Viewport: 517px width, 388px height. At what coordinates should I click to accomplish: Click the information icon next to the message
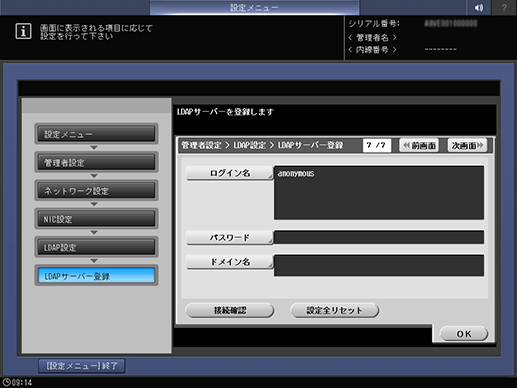(x=23, y=31)
